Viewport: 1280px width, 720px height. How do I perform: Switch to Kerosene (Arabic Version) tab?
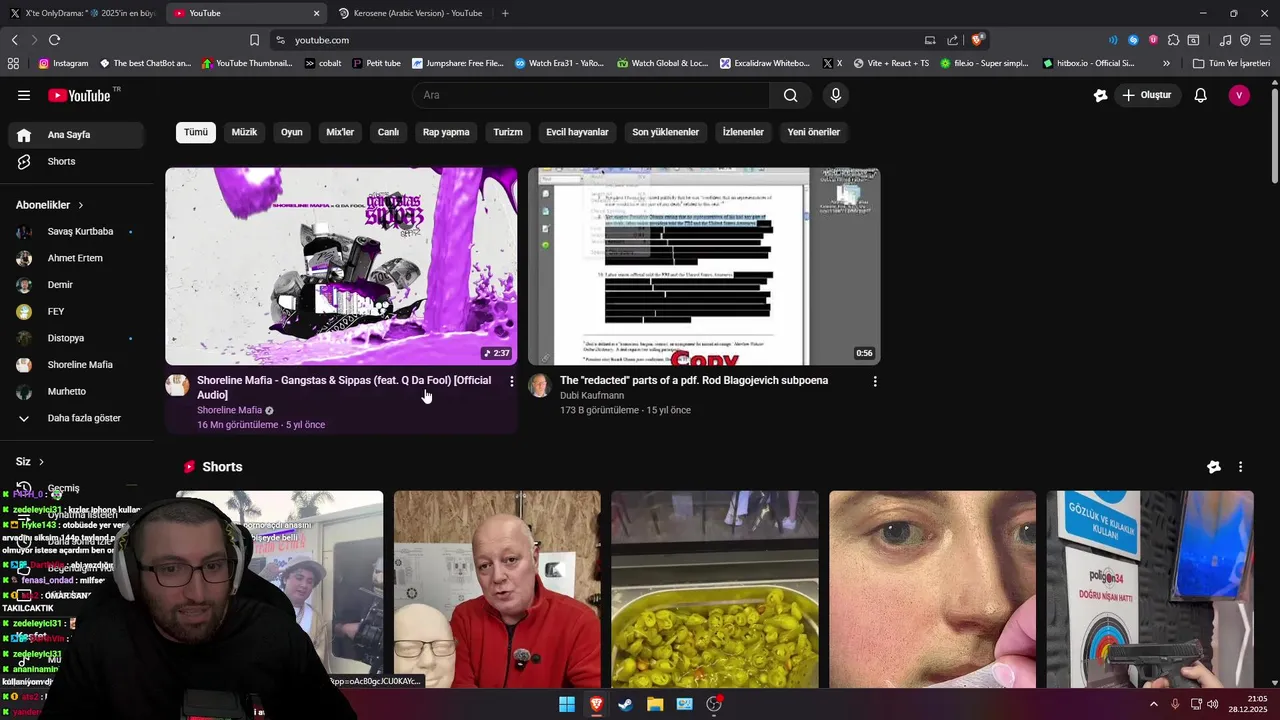(410, 13)
